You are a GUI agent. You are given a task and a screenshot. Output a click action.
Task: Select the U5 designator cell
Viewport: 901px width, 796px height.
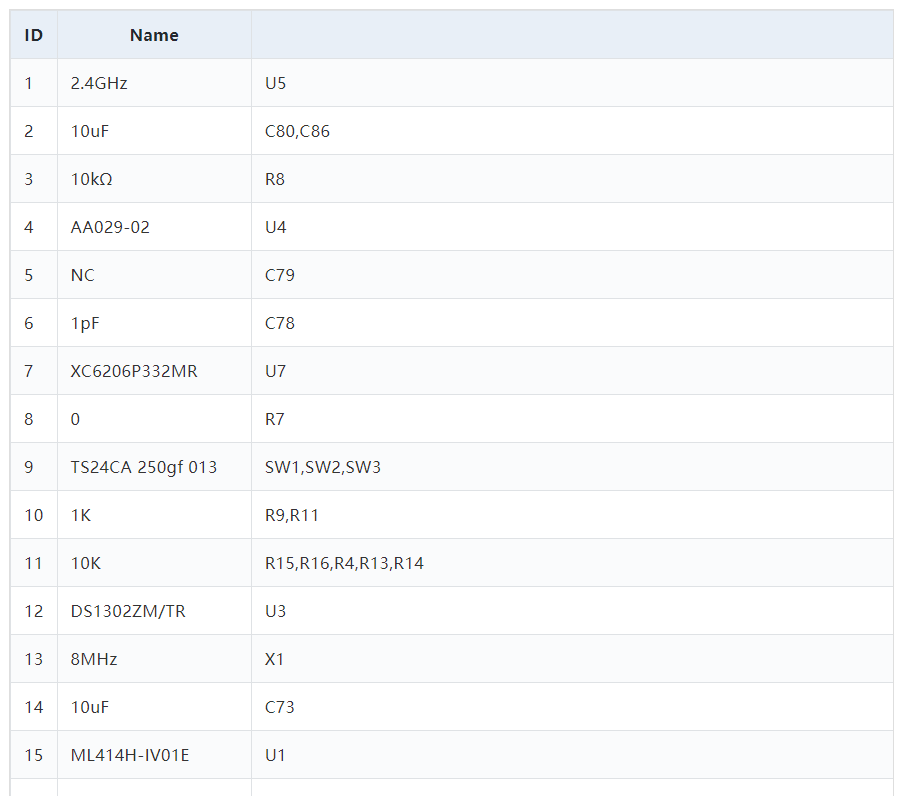coord(572,83)
